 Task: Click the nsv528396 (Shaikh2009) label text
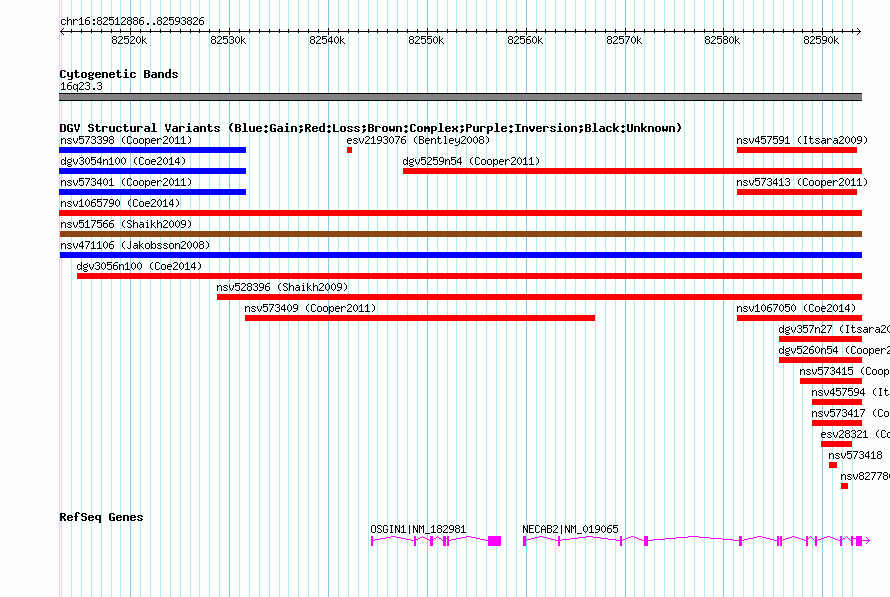282,287
